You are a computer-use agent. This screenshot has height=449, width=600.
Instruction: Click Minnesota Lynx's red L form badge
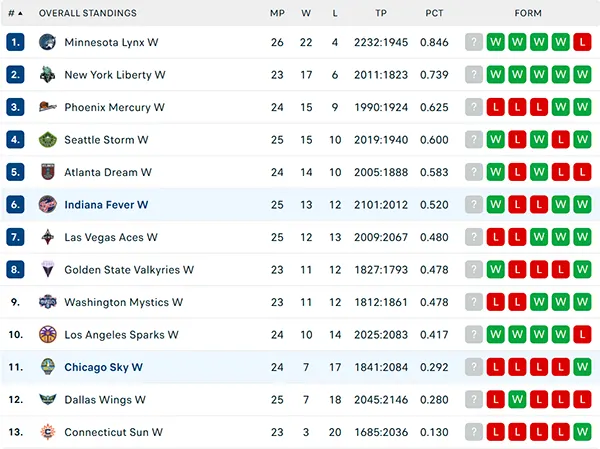coord(582,42)
